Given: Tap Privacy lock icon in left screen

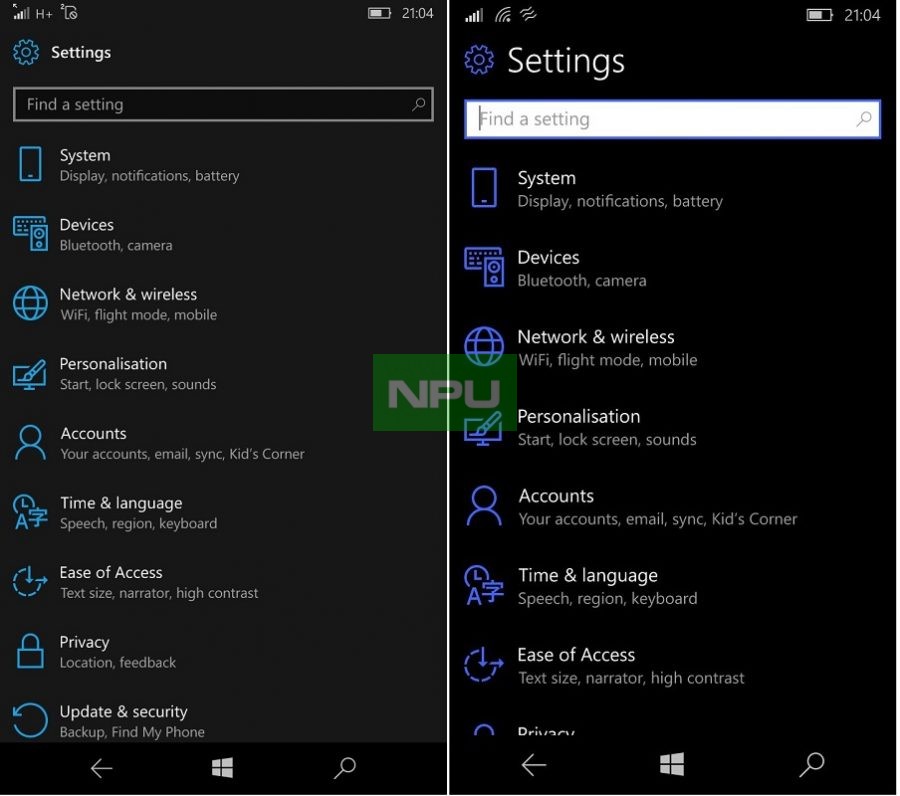Looking at the screenshot, I should 30,651.
